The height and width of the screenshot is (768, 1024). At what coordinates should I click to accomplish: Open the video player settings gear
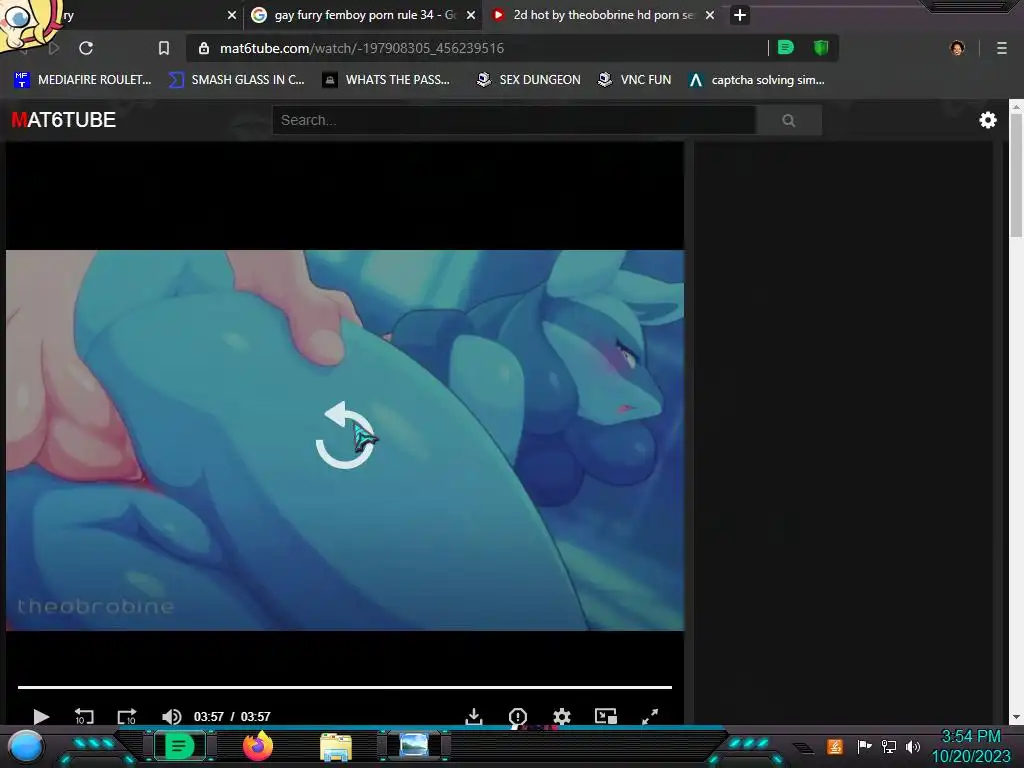(x=562, y=716)
